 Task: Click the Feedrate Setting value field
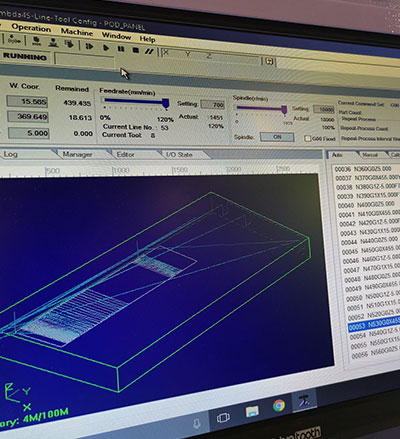click(213, 105)
